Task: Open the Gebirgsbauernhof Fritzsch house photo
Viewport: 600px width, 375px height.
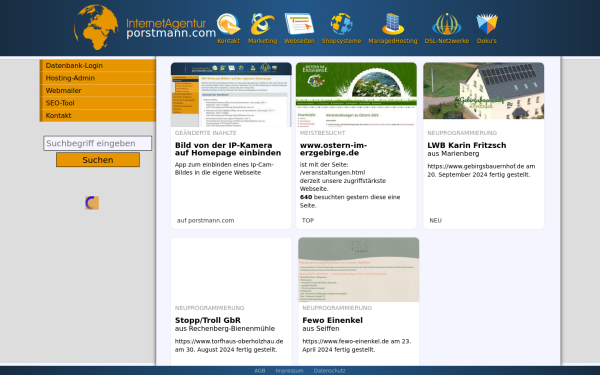Action: click(484, 91)
